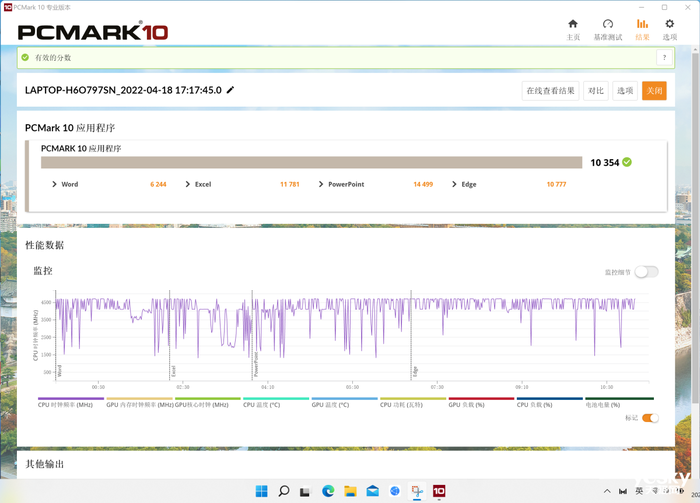Viewport: 700px width, 503px height.
Task: Click the 其他输出 section heading
Action: coord(45,464)
